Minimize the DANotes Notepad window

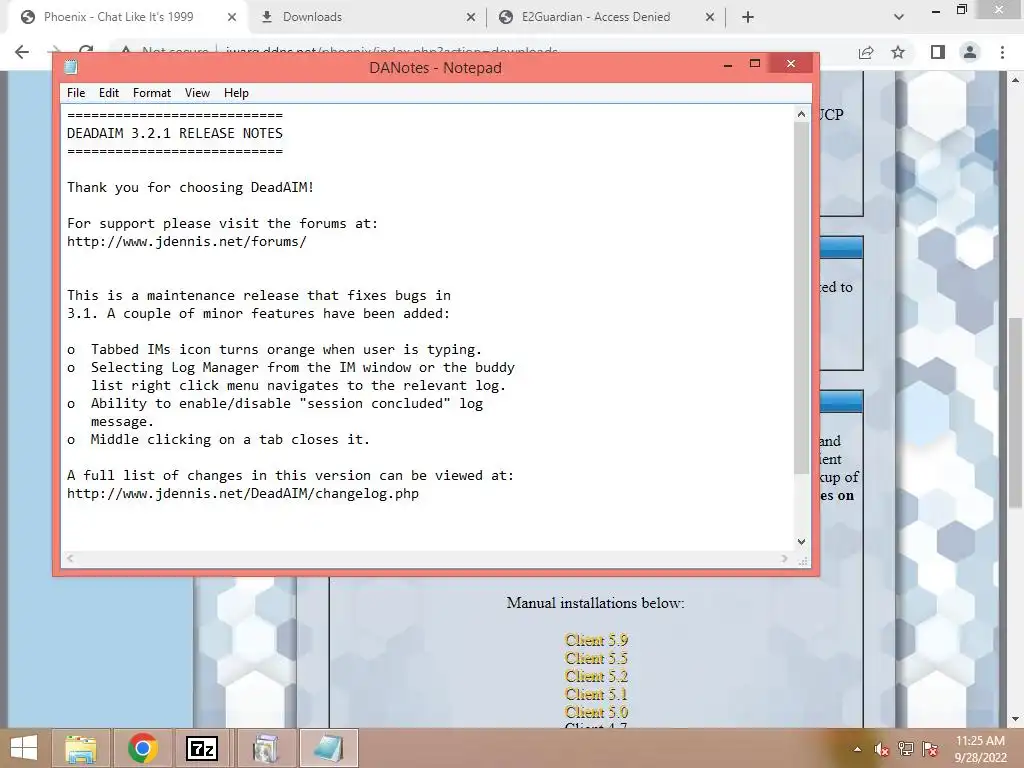point(728,64)
